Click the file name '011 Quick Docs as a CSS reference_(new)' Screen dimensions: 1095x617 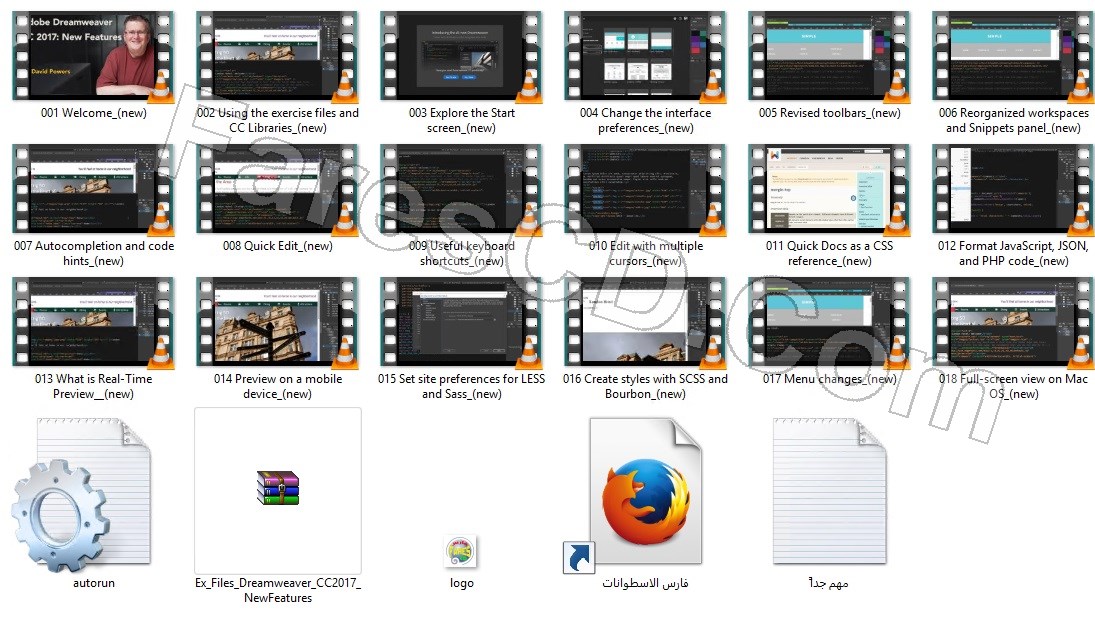pyautogui.click(x=829, y=253)
